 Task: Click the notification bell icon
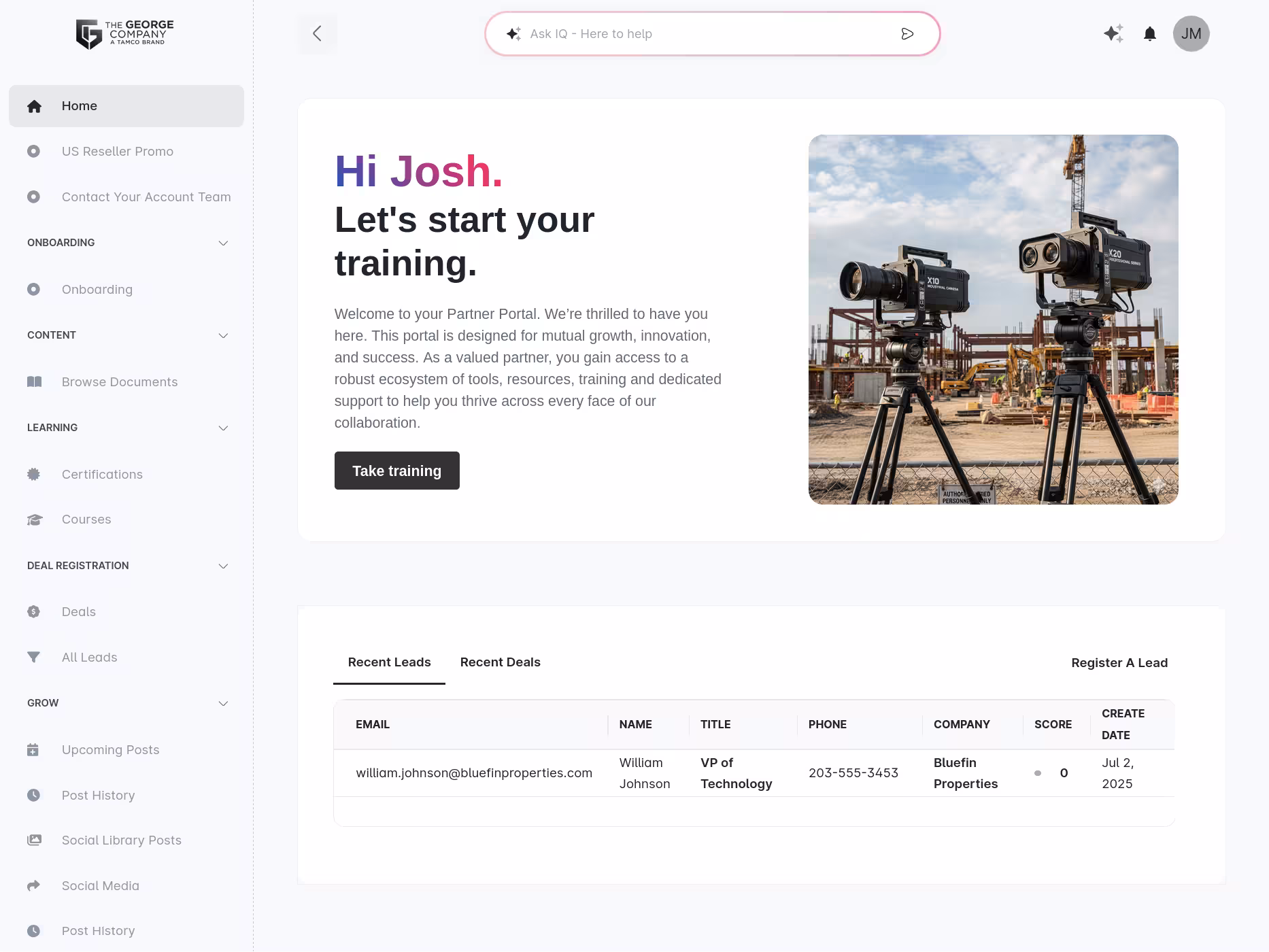[1150, 33]
